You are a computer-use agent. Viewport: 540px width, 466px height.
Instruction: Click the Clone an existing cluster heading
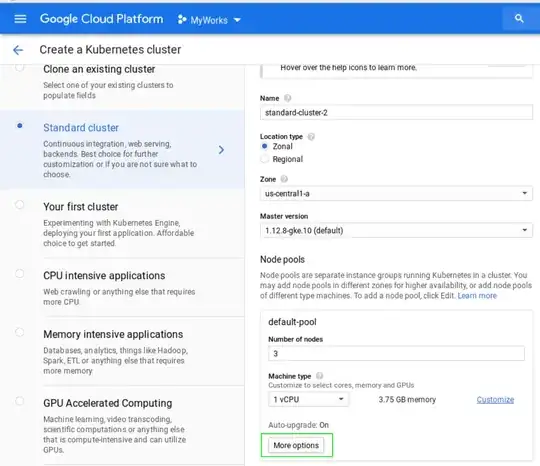tap(99, 69)
